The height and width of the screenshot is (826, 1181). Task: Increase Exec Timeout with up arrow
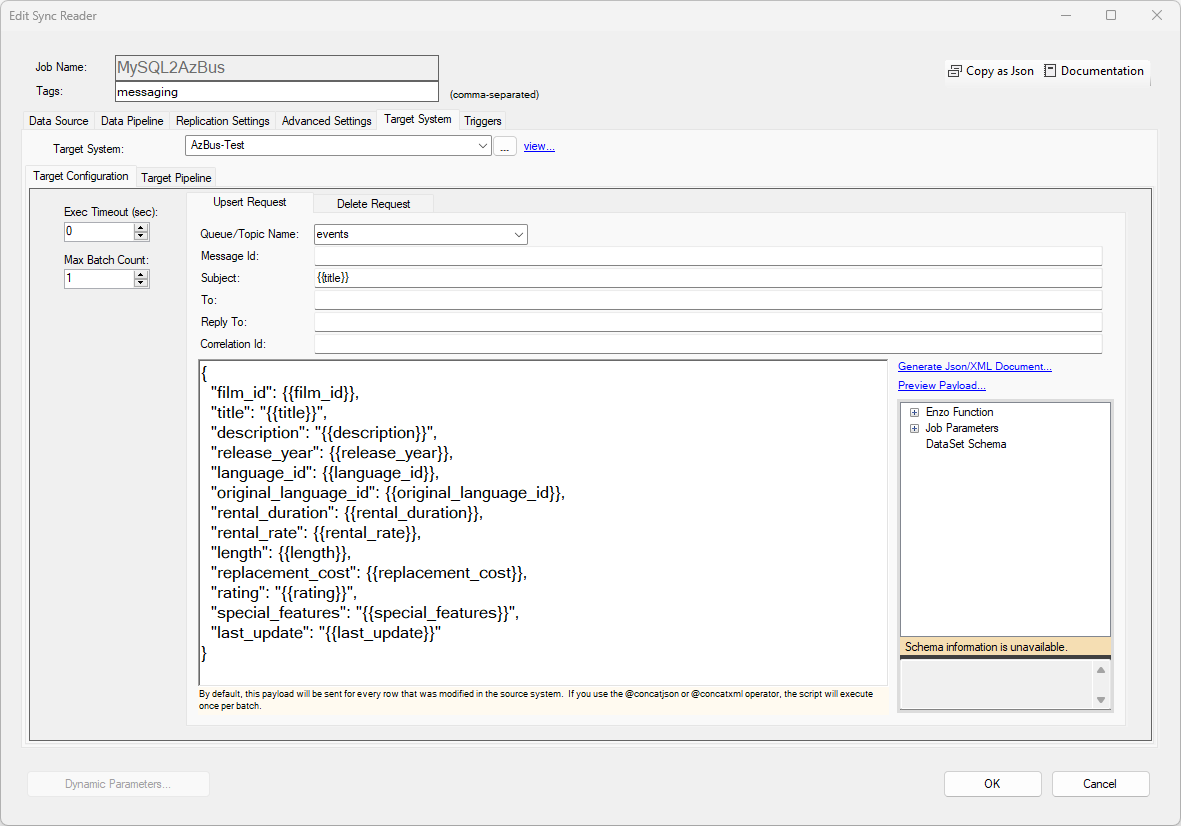(141, 227)
